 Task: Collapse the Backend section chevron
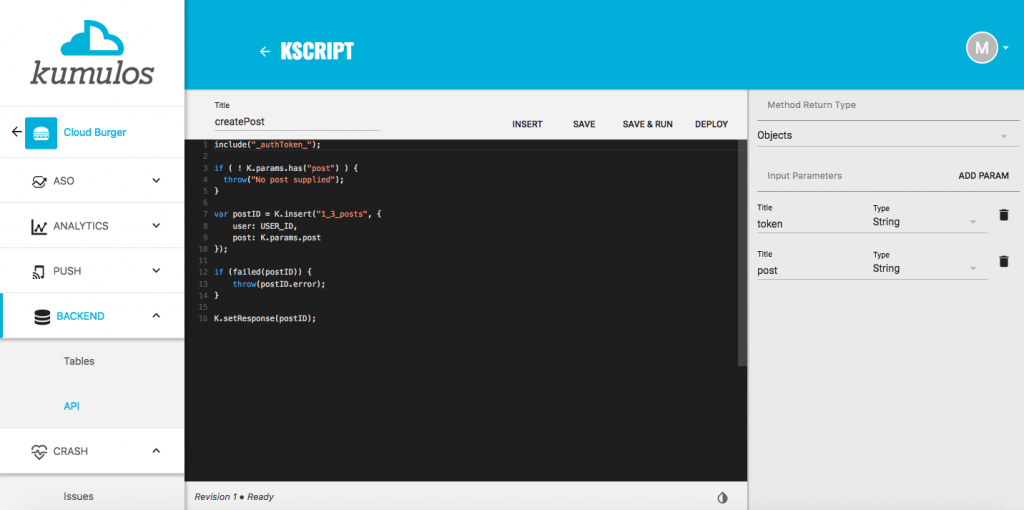pyautogui.click(x=156, y=316)
